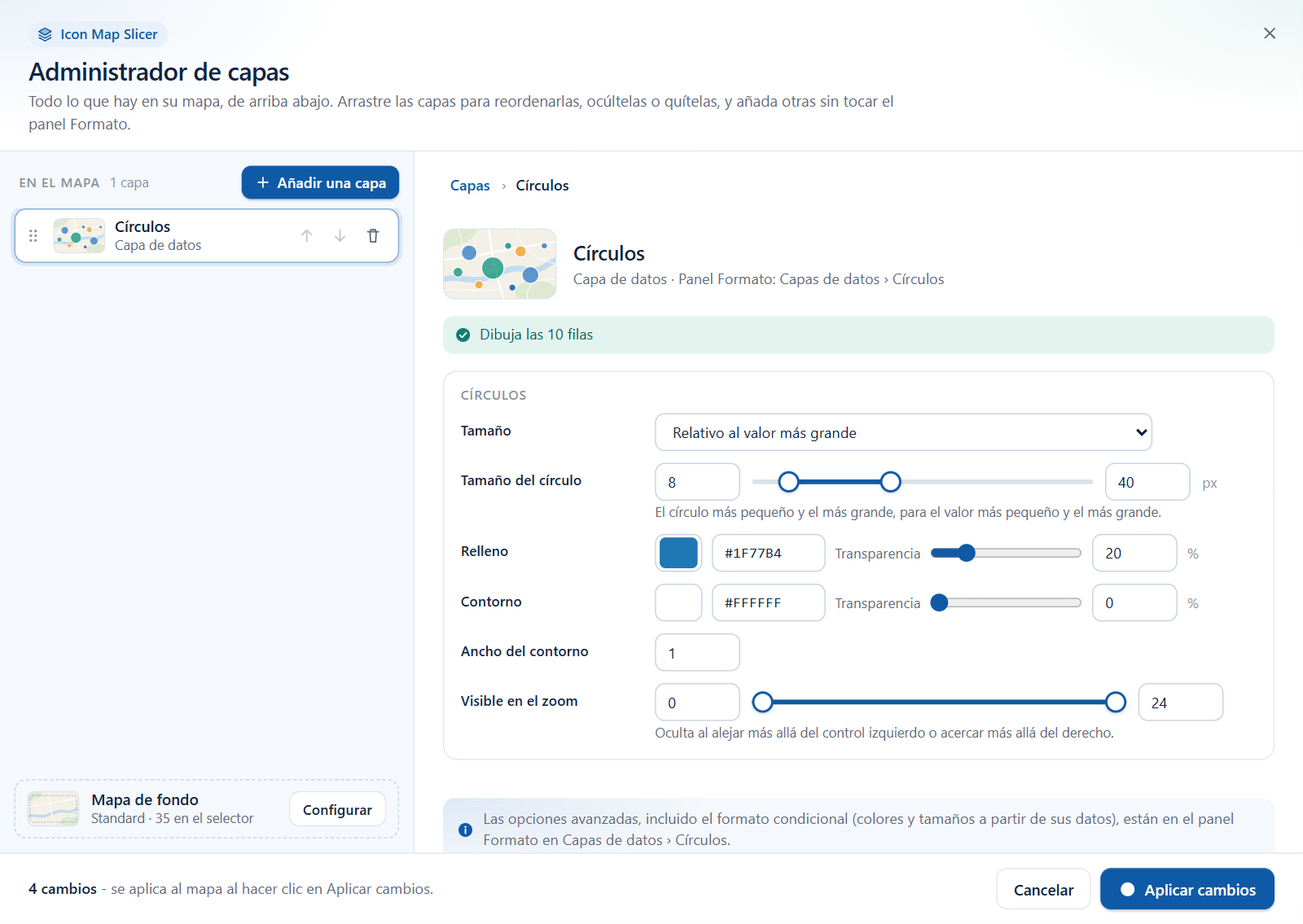Viewport: 1303px width, 924px height.
Task: Click the Icon Map Slicer layers icon
Action: click(x=45, y=34)
